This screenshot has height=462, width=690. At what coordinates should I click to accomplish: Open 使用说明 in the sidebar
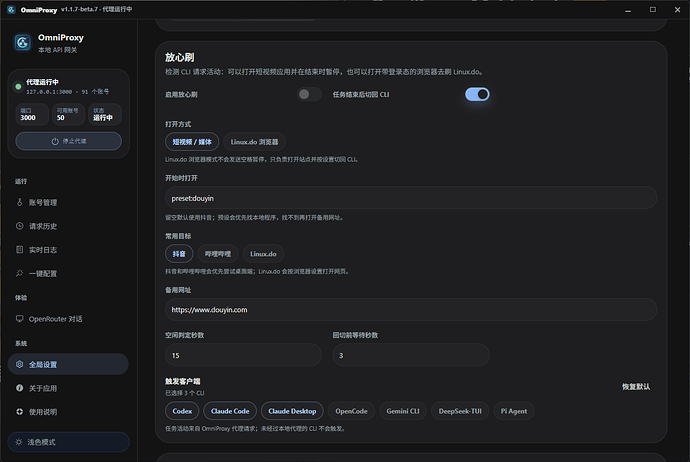[x=68, y=412]
